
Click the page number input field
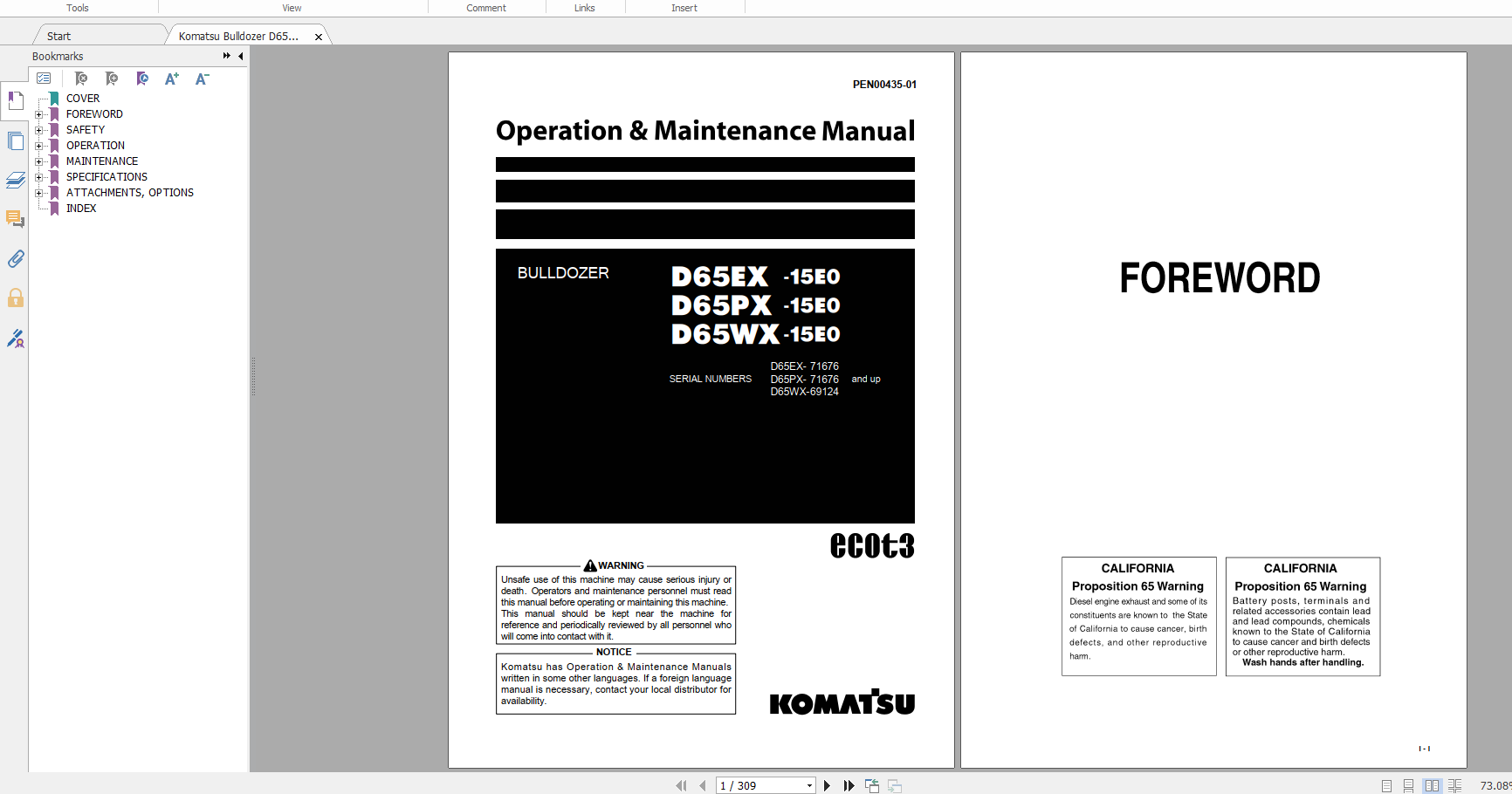pos(759,785)
